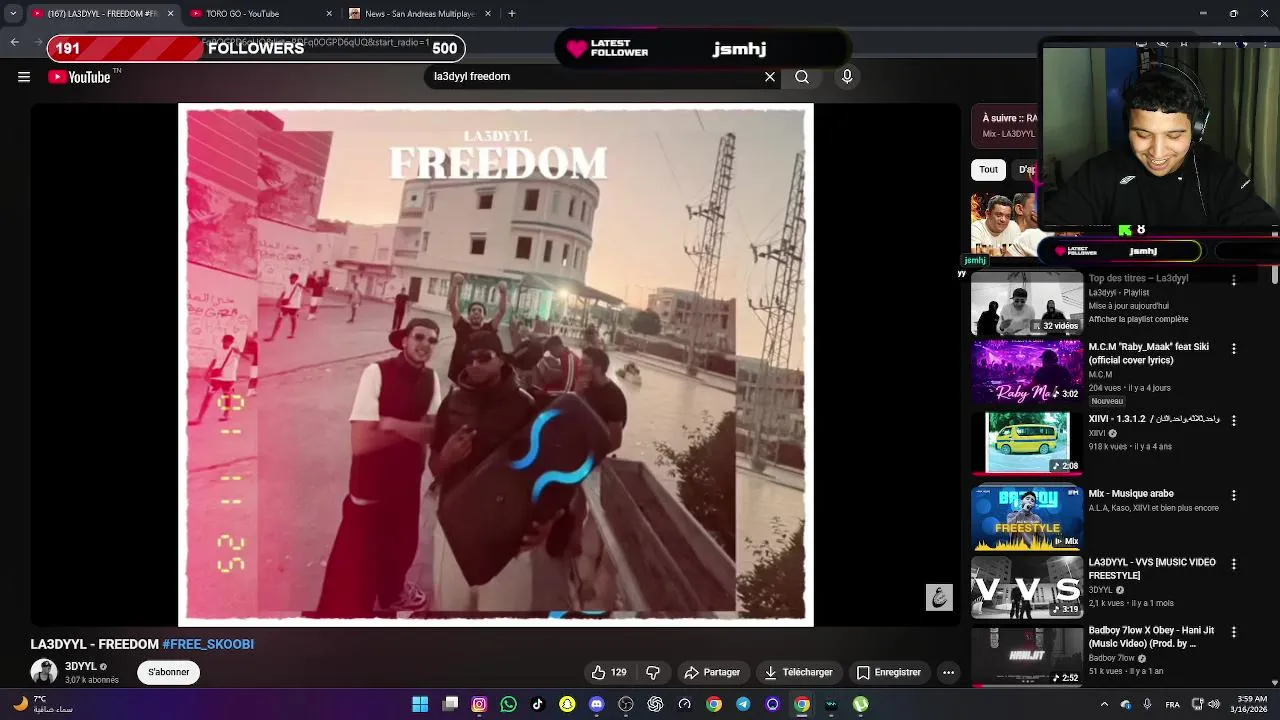Open the #FREE_SKOOBI hashtag link

[208, 644]
